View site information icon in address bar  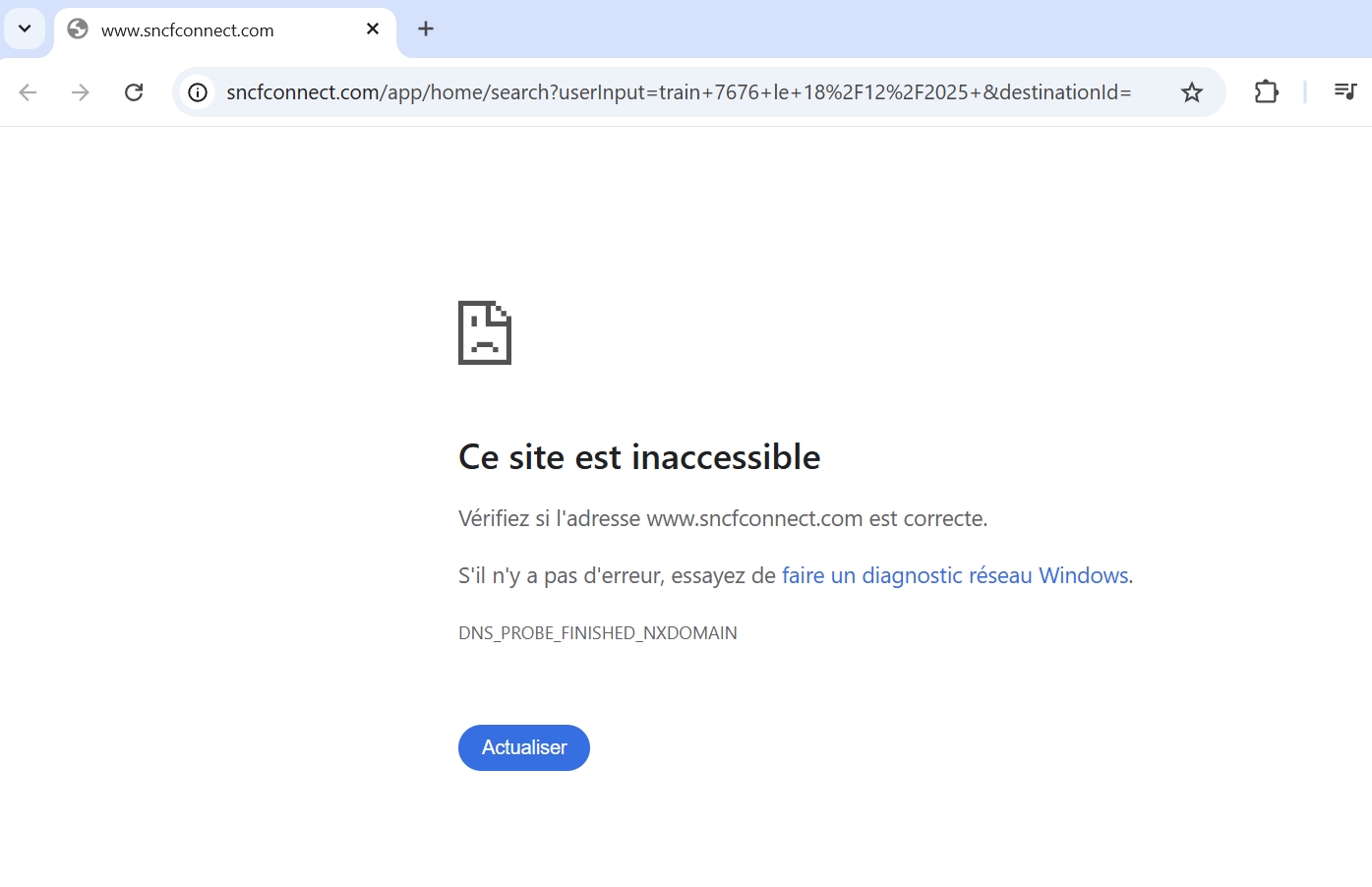pyautogui.click(x=198, y=92)
